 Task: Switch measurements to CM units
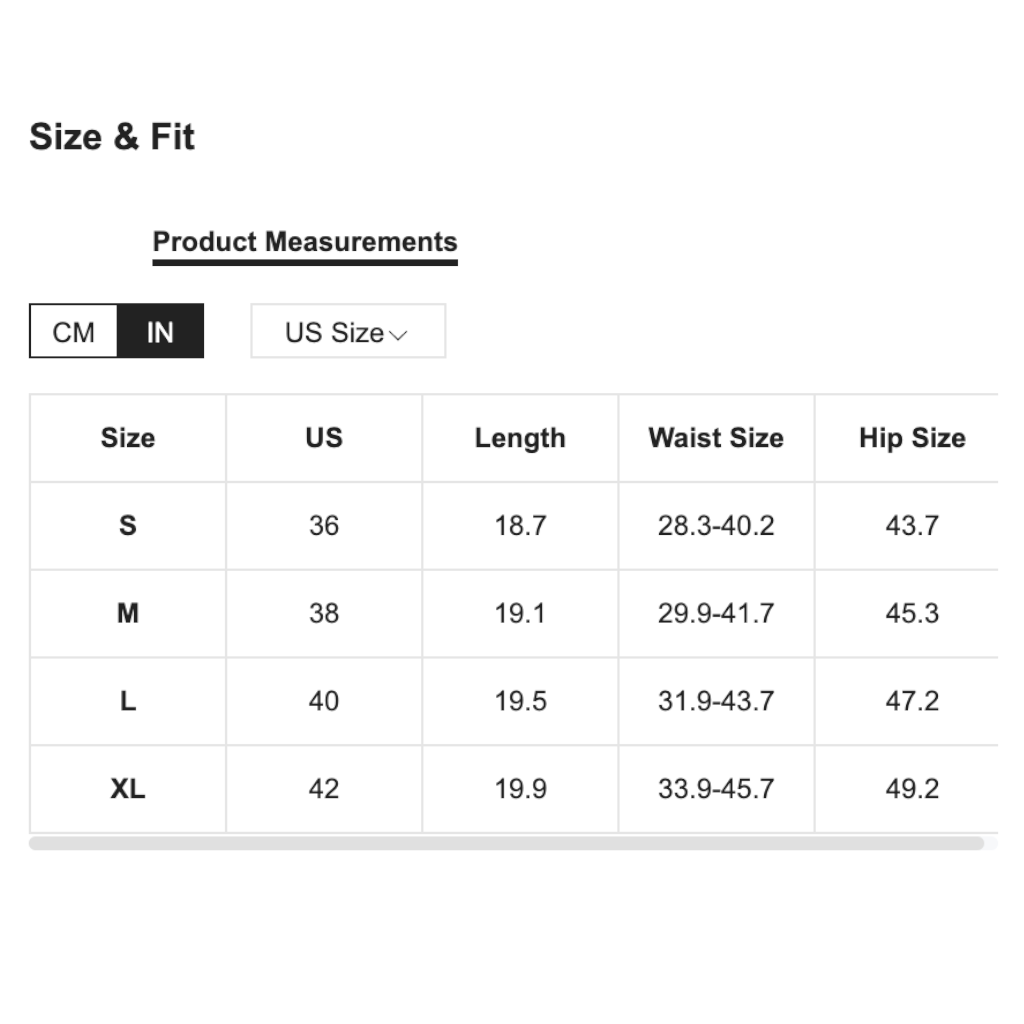[x=73, y=331]
